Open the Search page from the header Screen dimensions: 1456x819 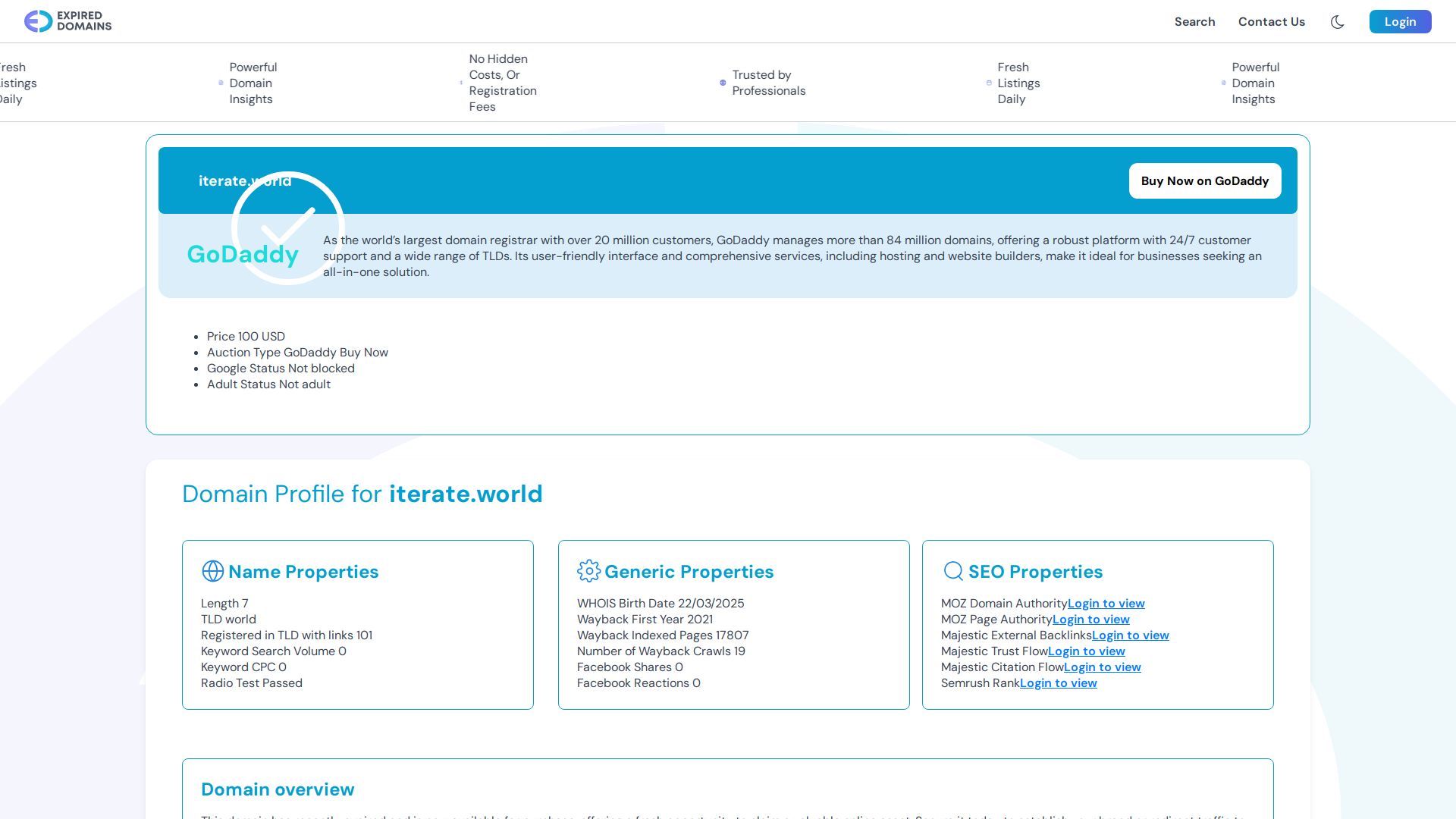pyautogui.click(x=1194, y=21)
